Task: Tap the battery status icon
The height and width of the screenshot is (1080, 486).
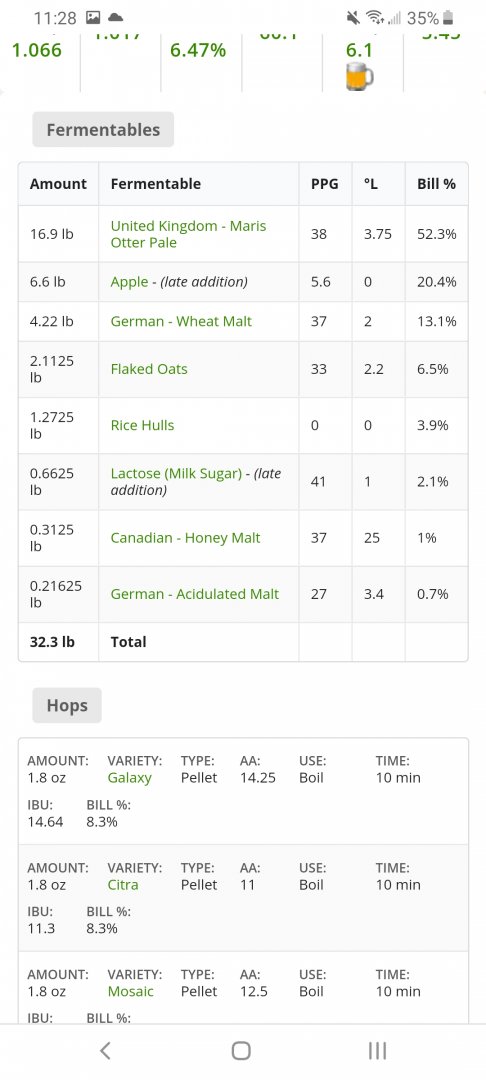Action: (x=448, y=18)
